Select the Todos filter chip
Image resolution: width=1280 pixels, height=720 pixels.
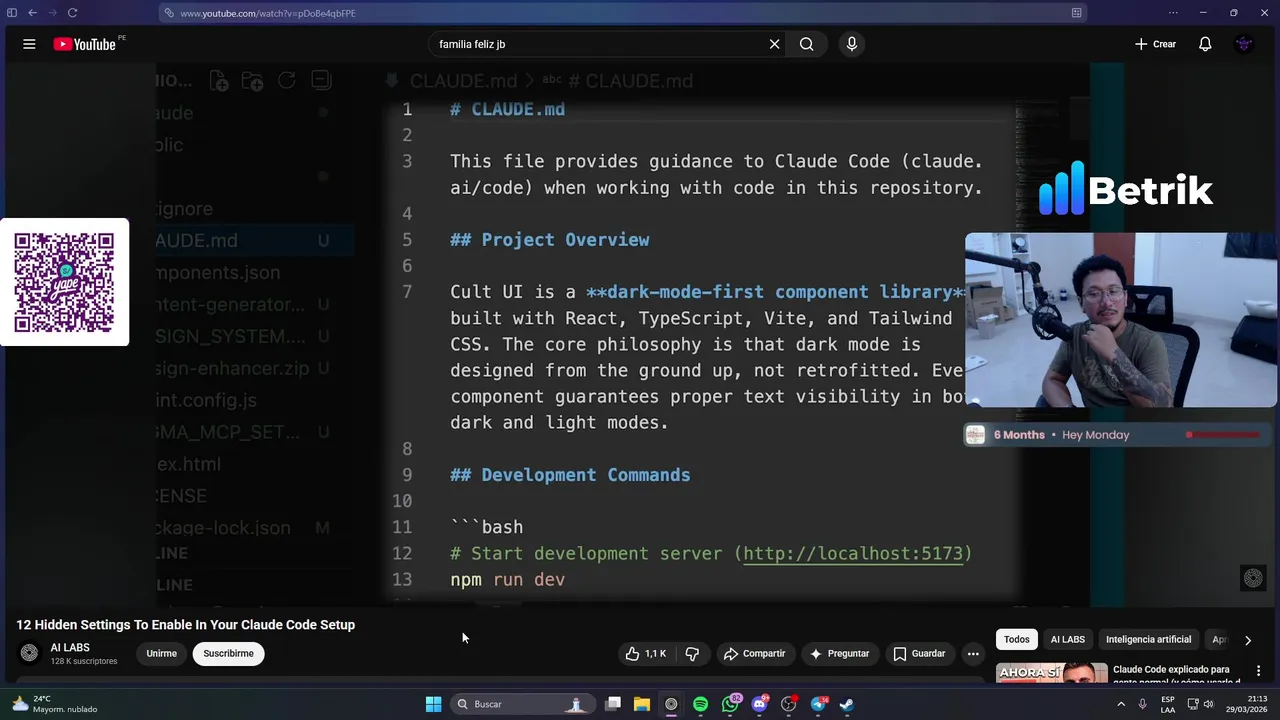point(1016,639)
